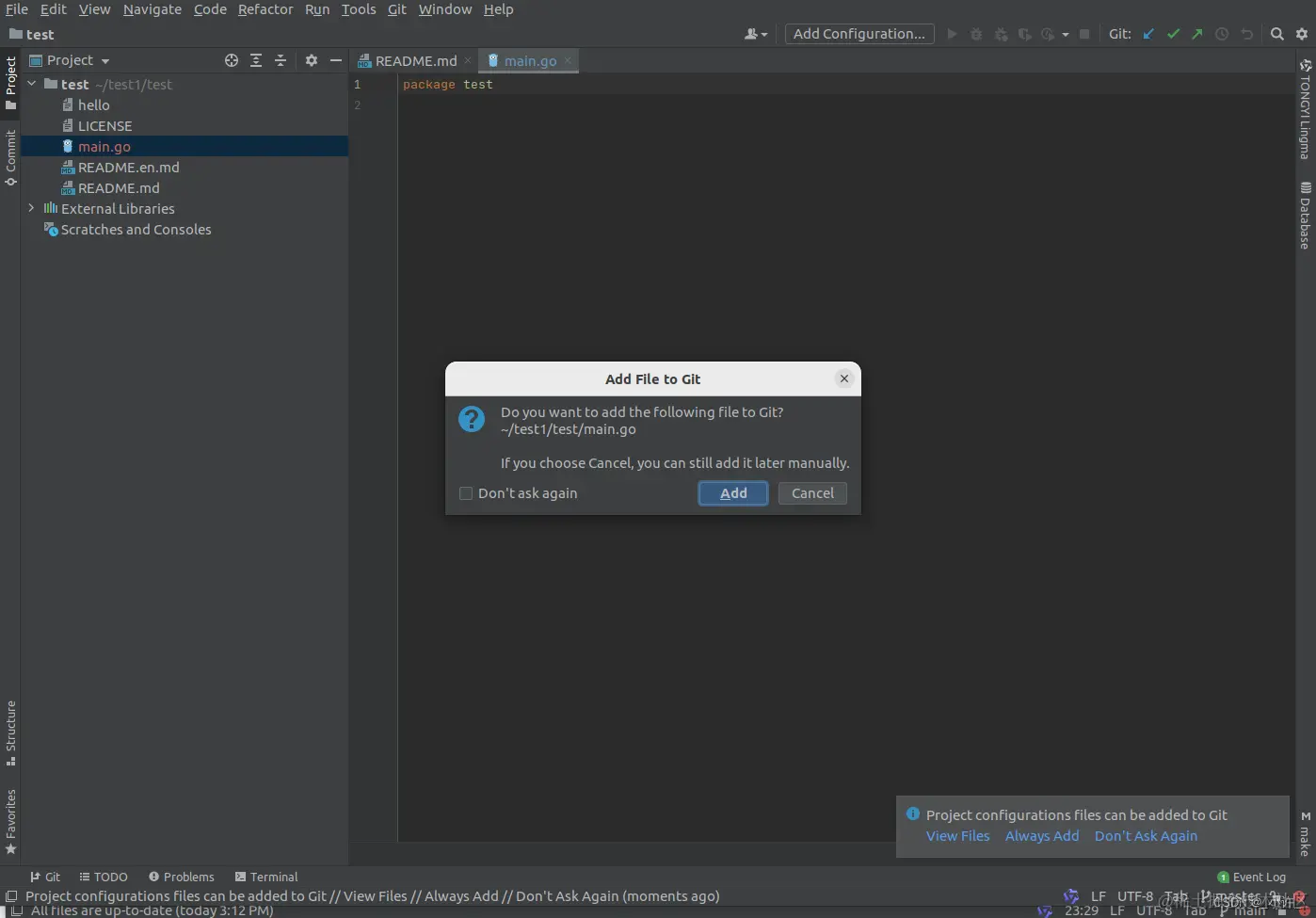
Task: Click the Git Push arrow icon
Action: tap(1197, 34)
